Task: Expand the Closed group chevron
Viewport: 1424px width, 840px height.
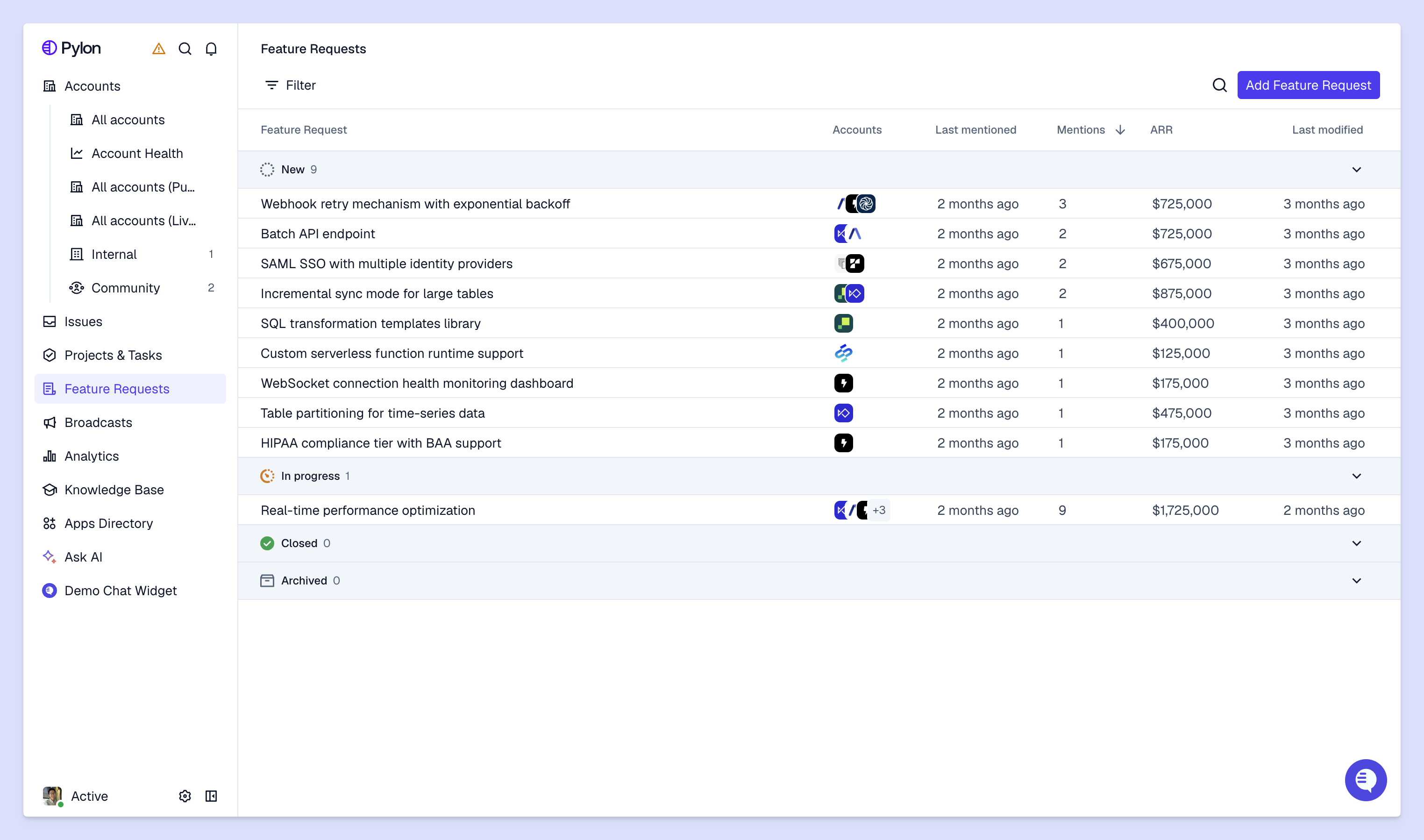Action: click(x=1356, y=543)
